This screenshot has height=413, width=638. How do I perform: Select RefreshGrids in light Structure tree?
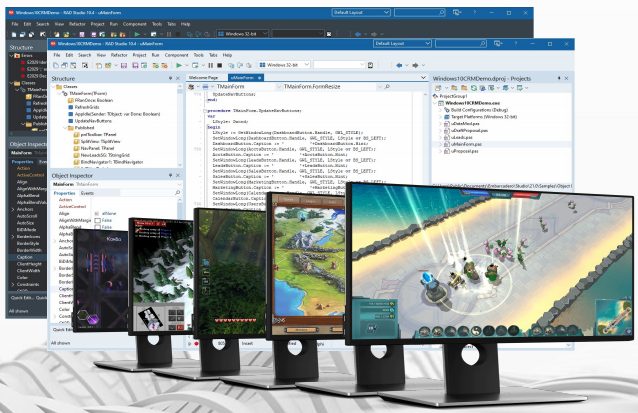[x=87, y=107]
